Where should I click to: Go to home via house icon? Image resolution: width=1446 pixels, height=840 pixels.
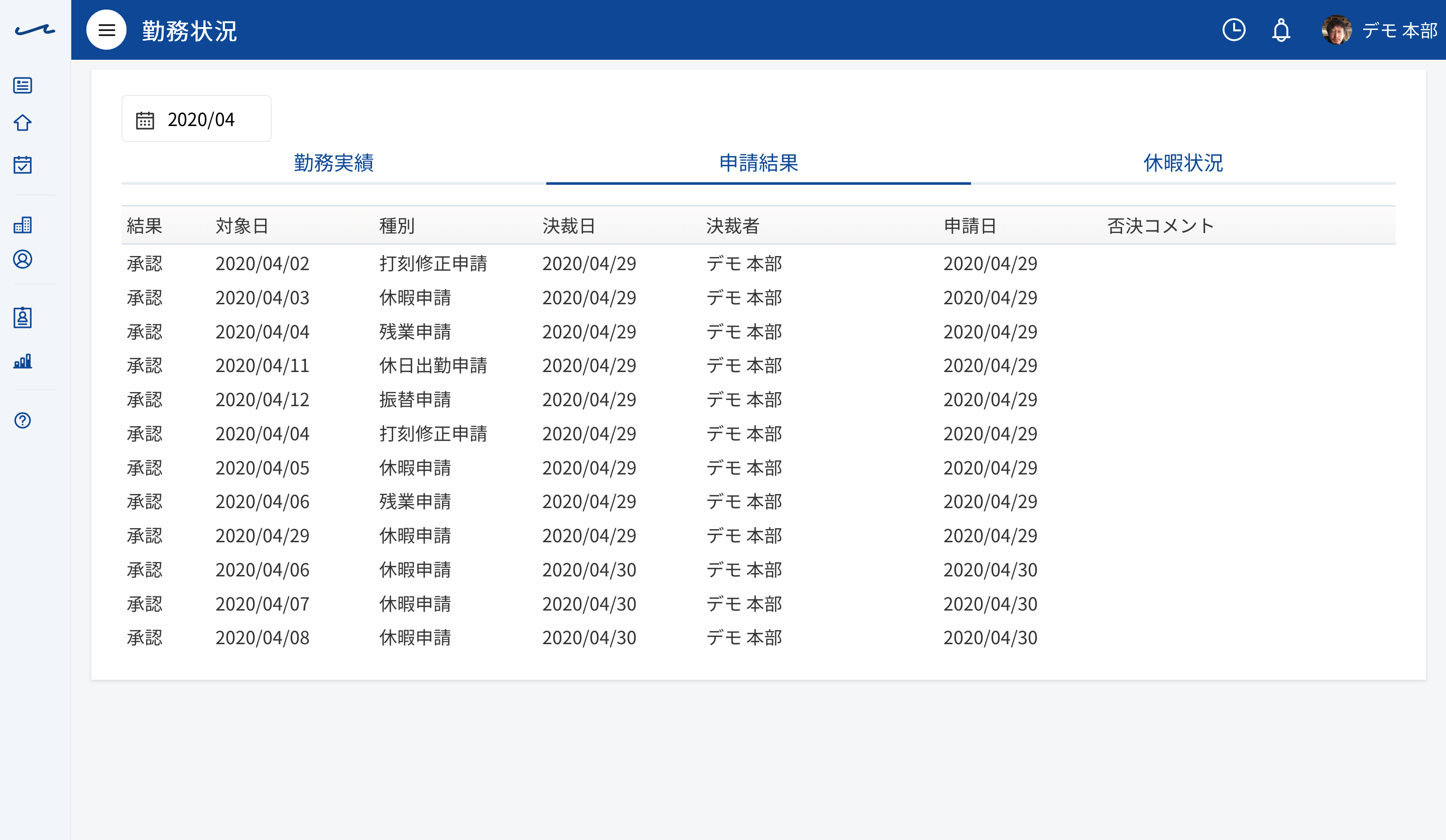coord(23,123)
